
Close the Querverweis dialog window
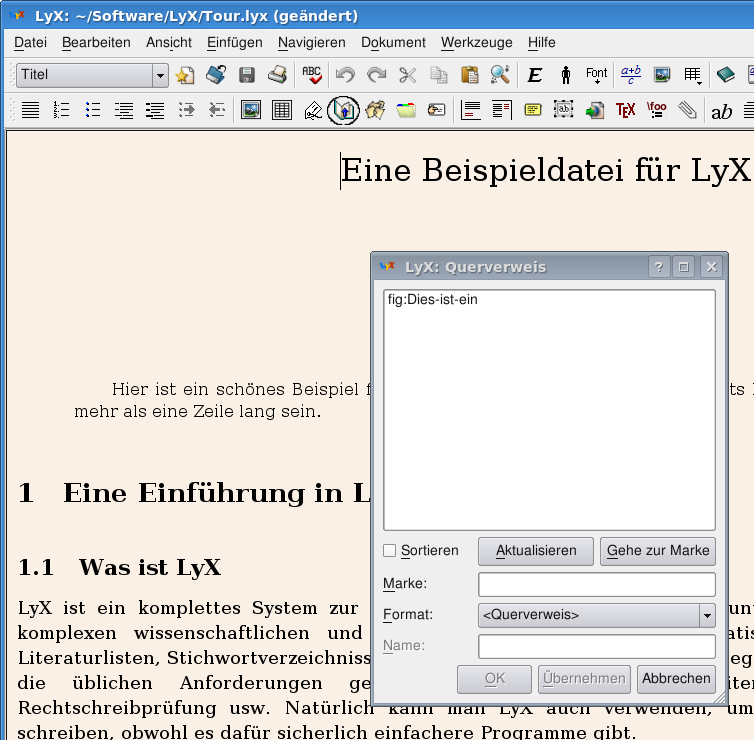coord(712,267)
